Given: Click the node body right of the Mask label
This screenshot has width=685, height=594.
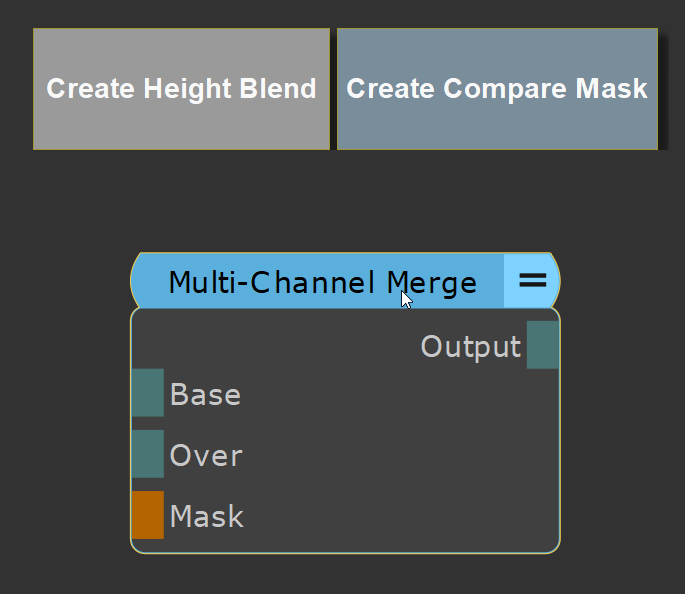Looking at the screenshot, I should pos(400,516).
